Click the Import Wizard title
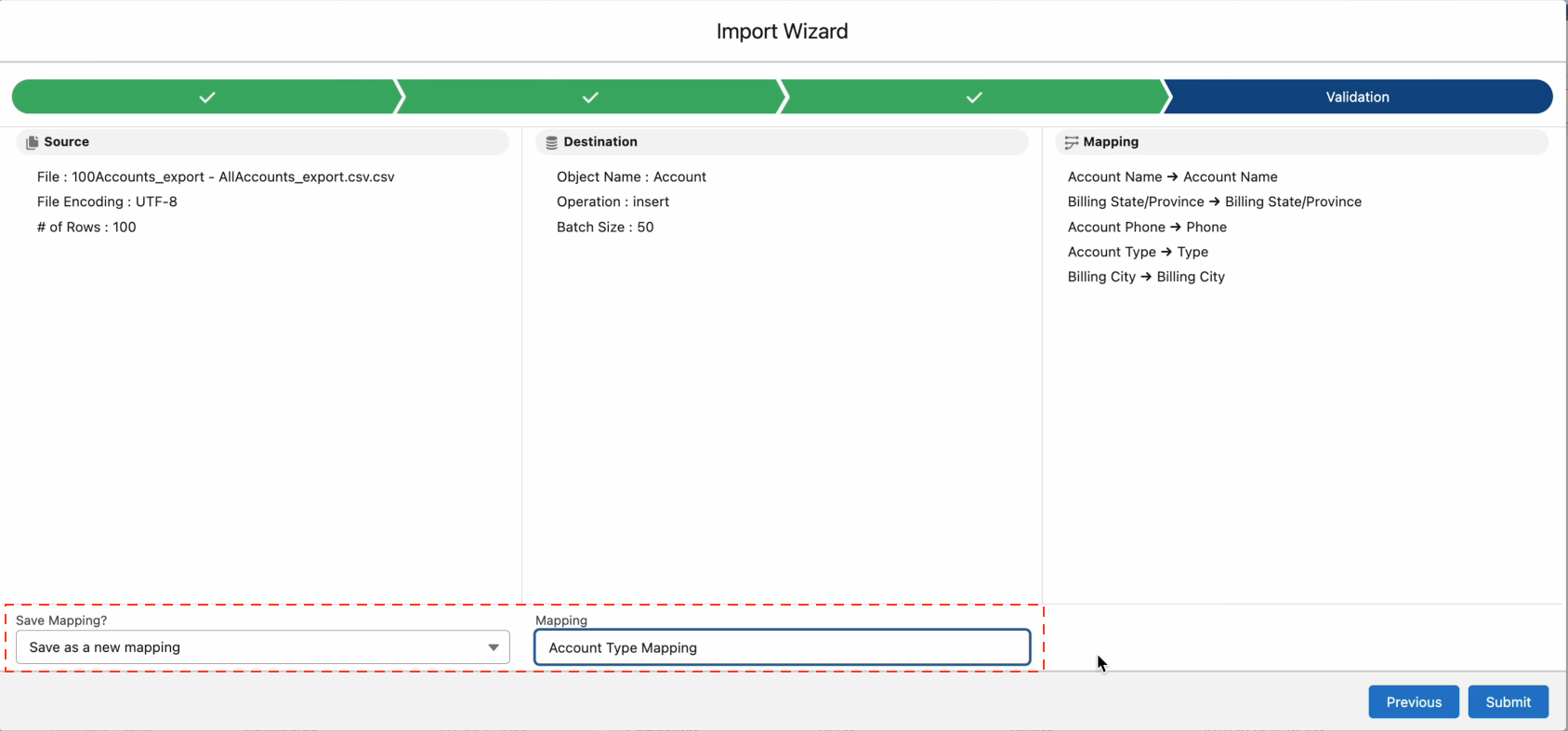The height and width of the screenshot is (731, 1568). click(782, 32)
